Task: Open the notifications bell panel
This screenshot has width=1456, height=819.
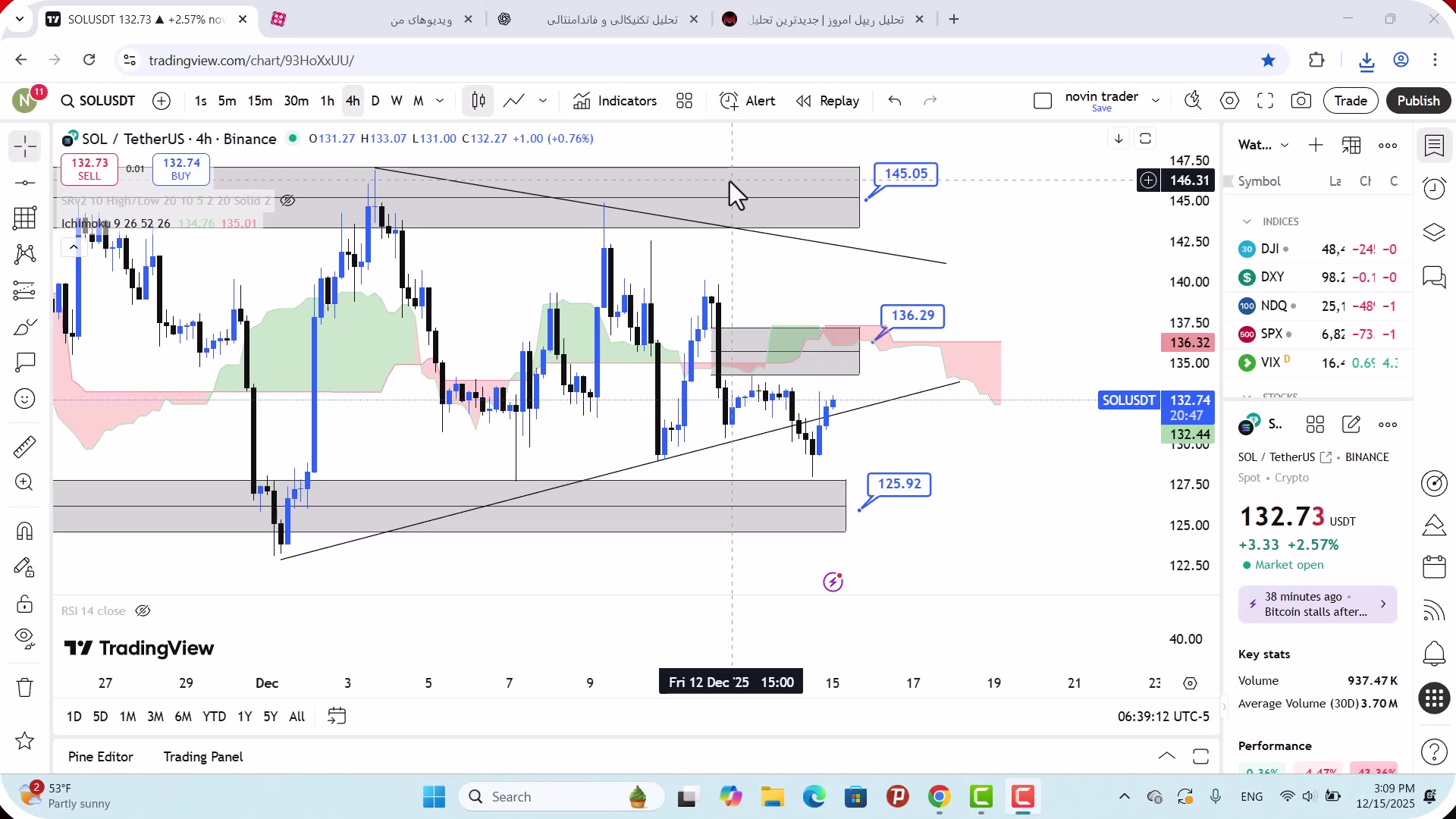Action: (x=1434, y=653)
